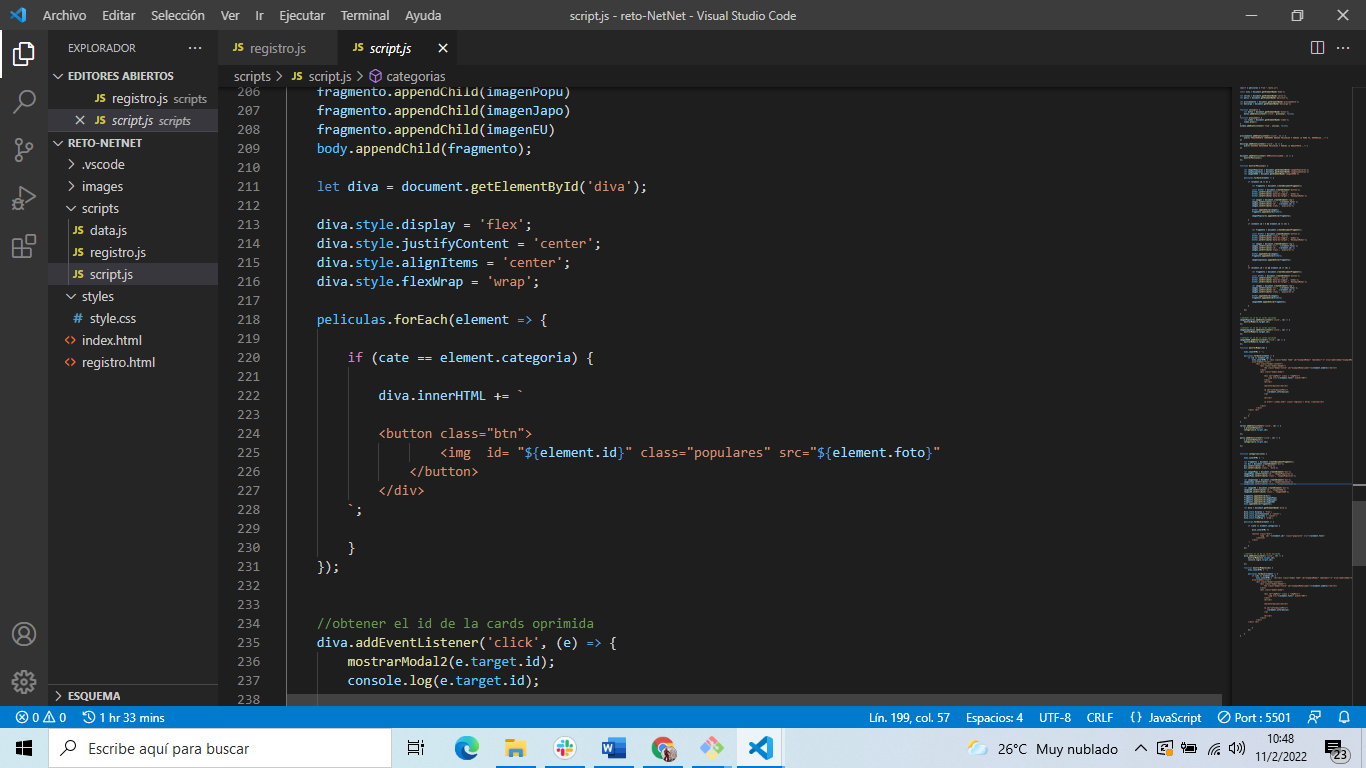This screenshot has height=768, width=1366.
Task: Open the Source Control view
Action: click(x=24, y=150)
